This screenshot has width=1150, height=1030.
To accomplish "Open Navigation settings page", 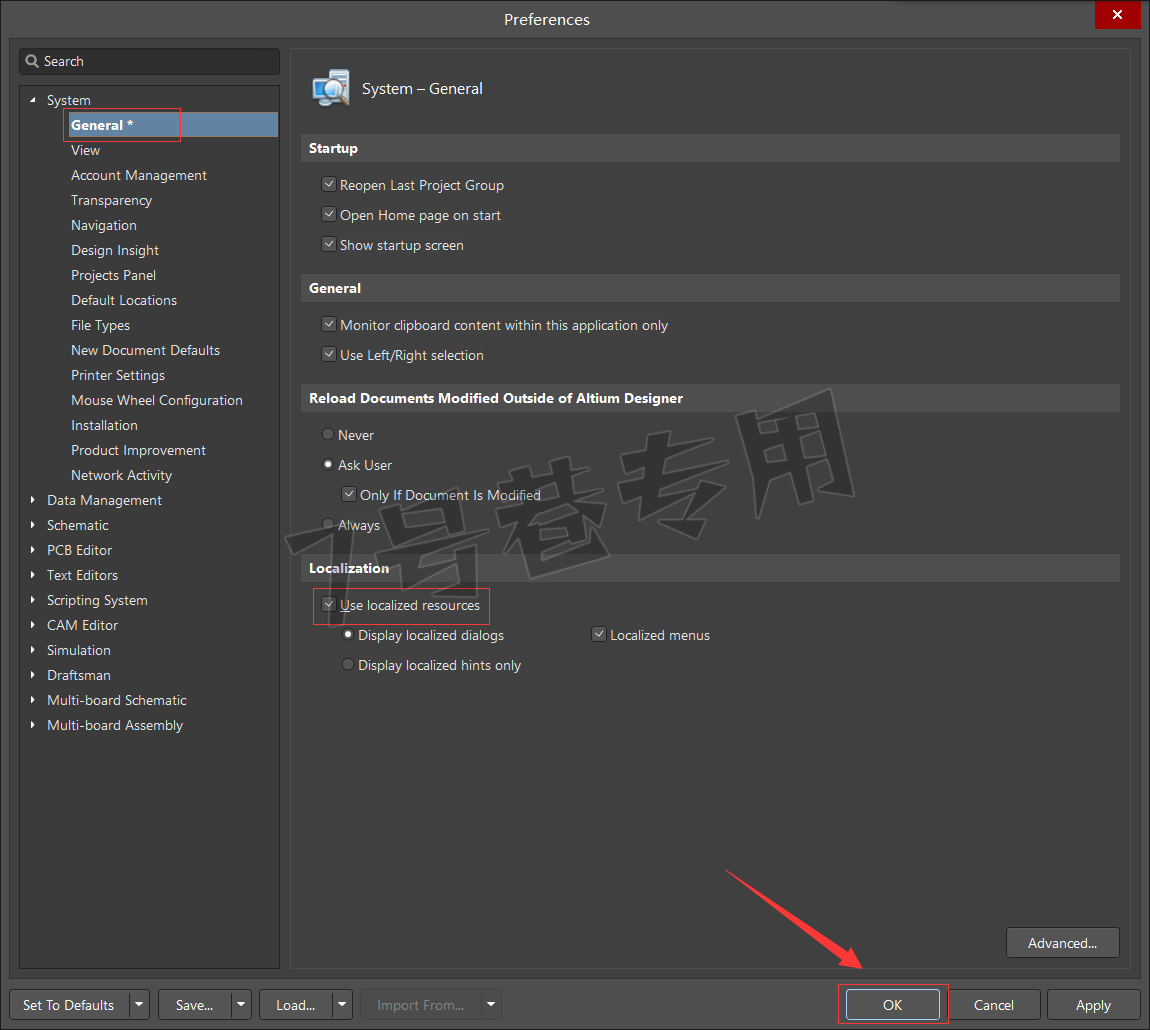I will pyautogui.click(x=103, y=225).
